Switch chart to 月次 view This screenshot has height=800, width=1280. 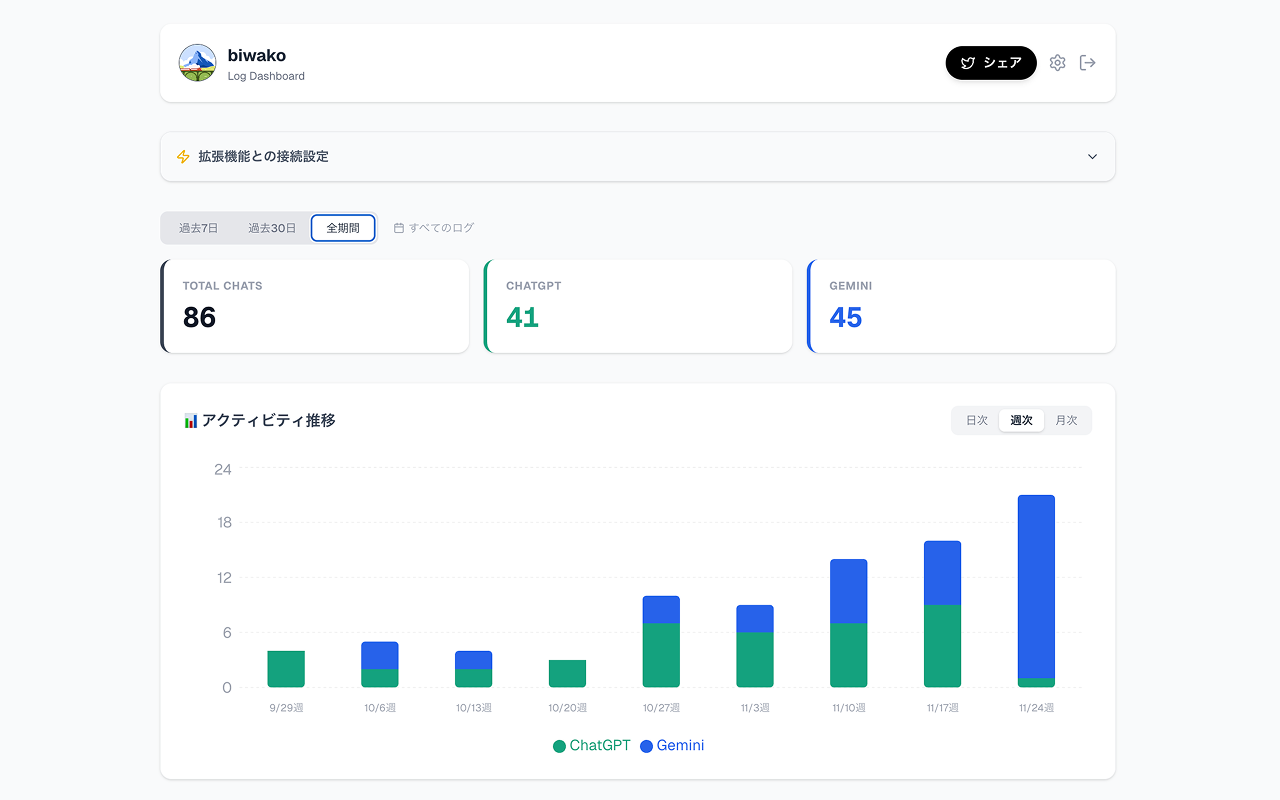coord(1066,421)
